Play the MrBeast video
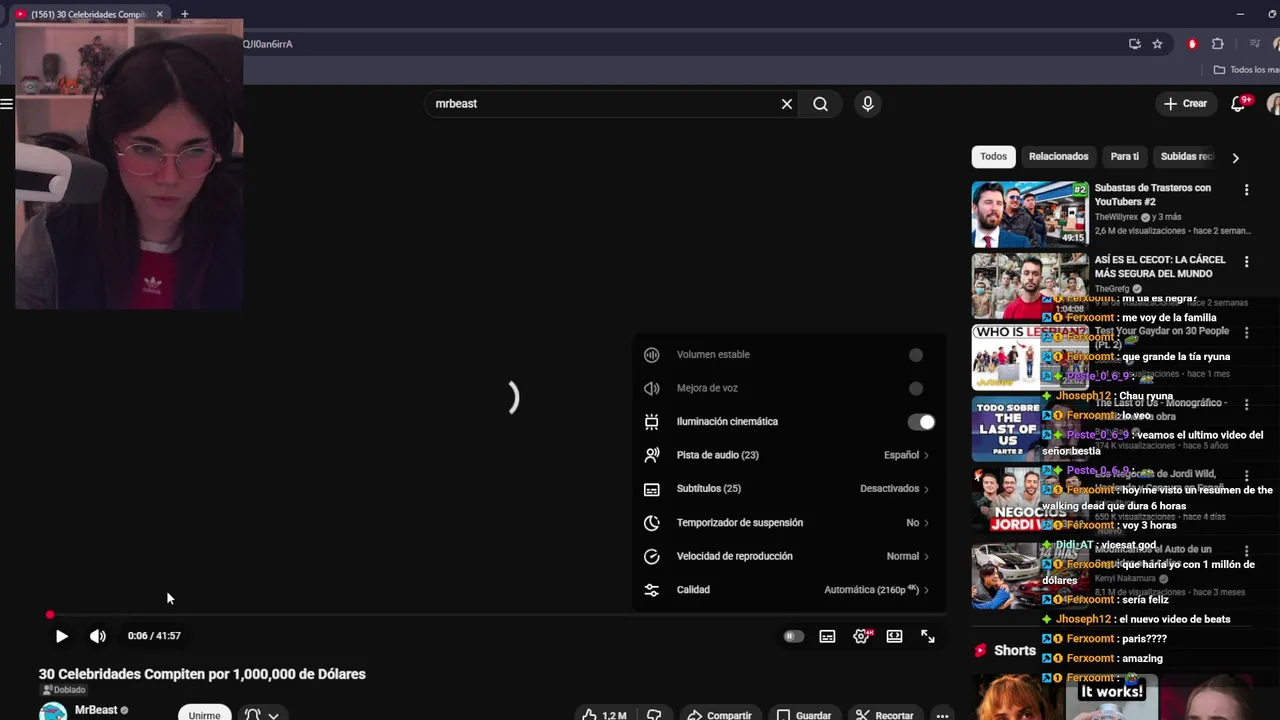This screenshot has width=1280, height=720. [61, 636]
